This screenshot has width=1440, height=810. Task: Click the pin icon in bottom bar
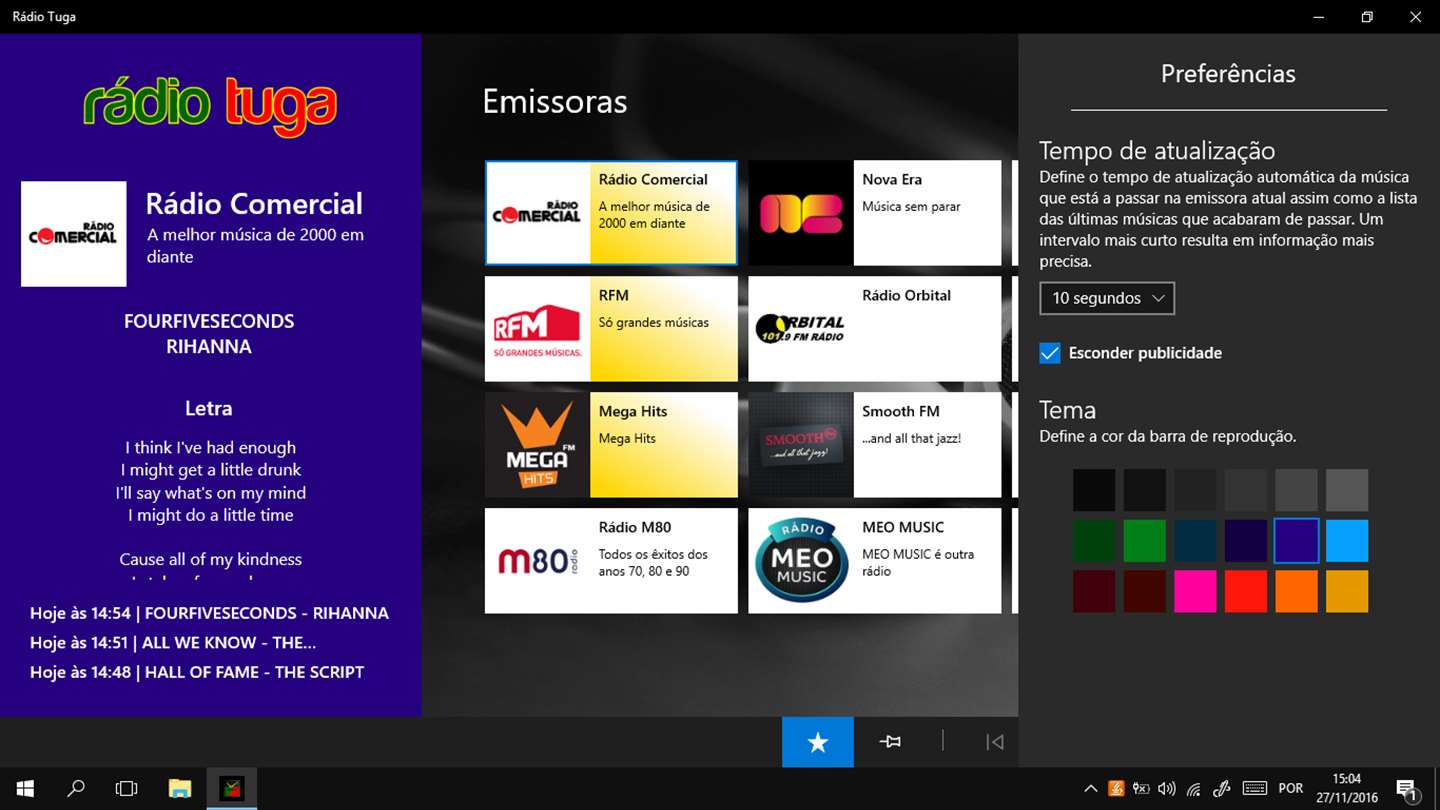tap(890, 742)
